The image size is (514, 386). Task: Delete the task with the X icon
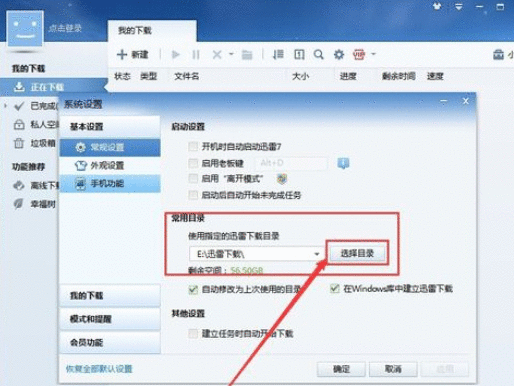[x=217, y=54]
